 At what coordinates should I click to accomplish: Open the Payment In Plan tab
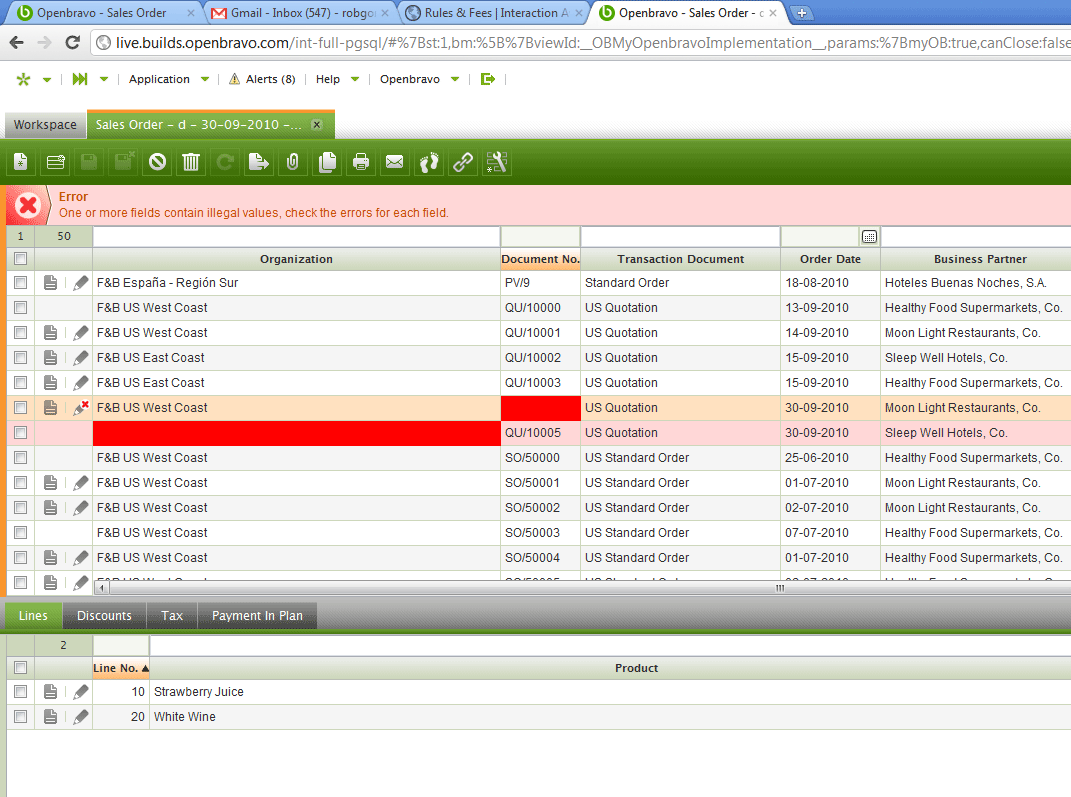257,616
